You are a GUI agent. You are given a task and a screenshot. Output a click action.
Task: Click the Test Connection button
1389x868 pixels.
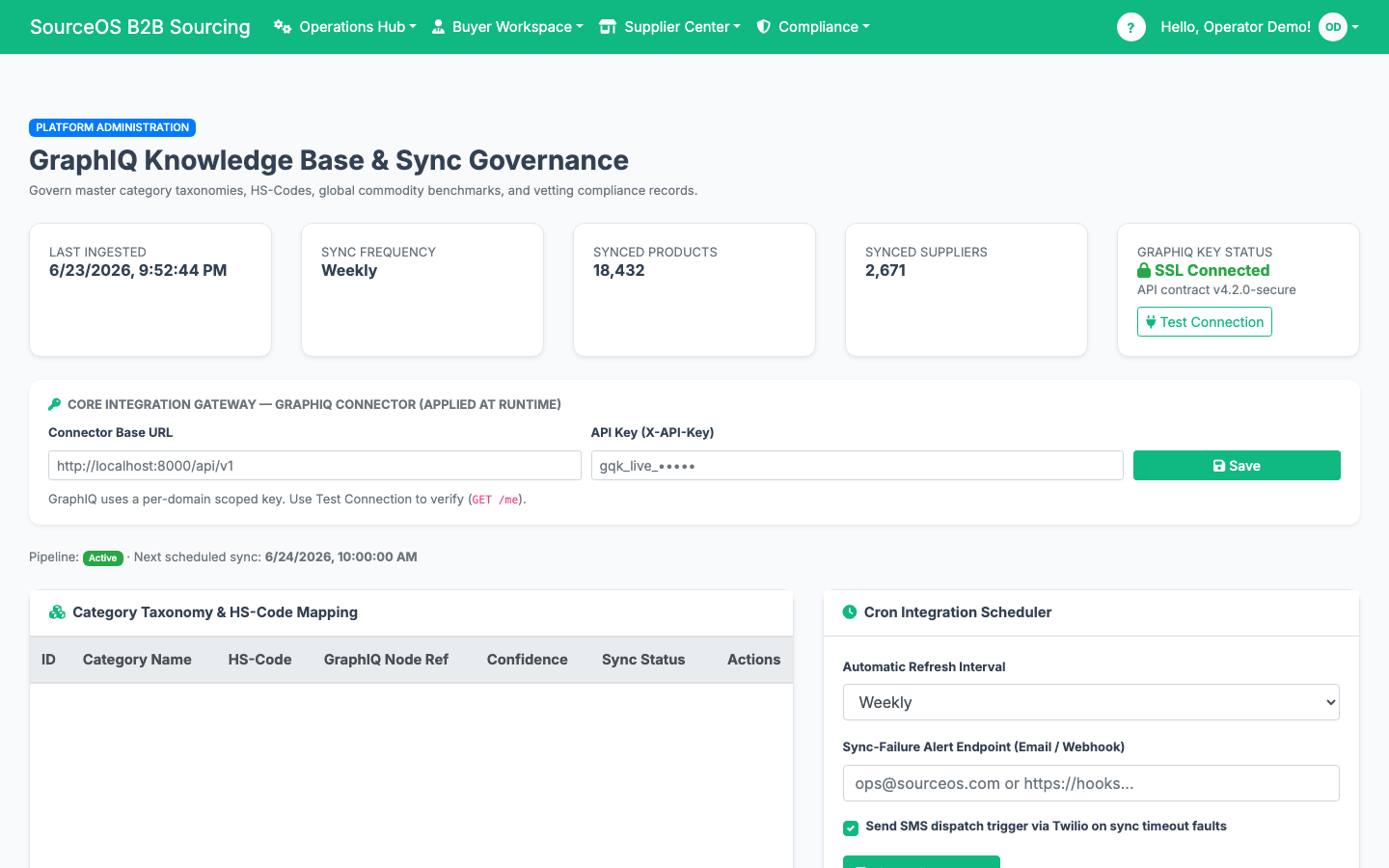tap(1205, 322)
